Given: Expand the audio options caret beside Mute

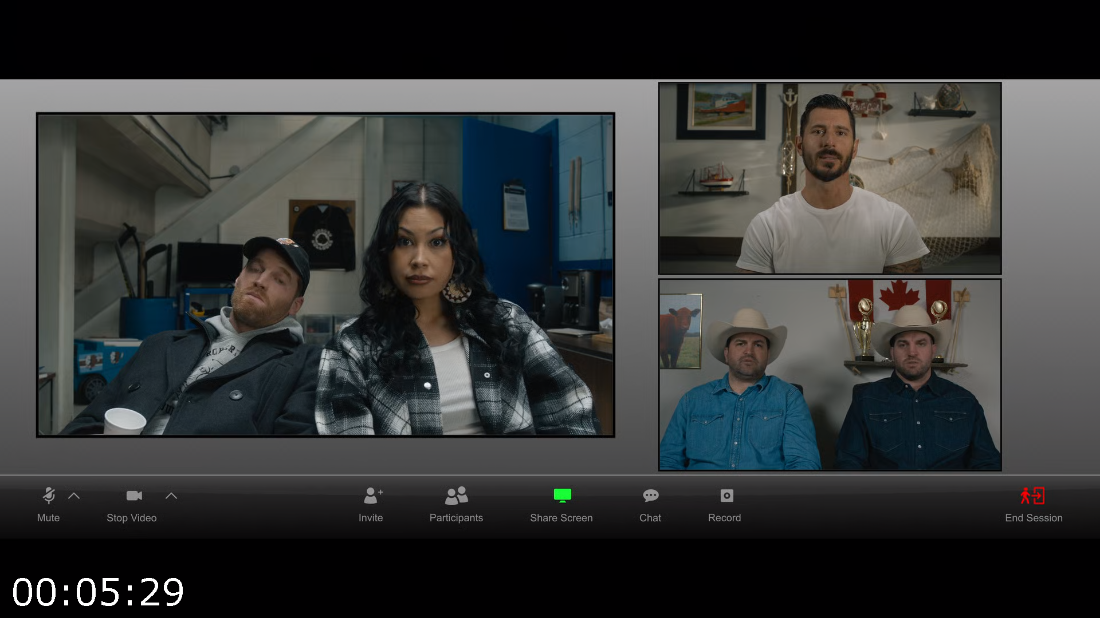Looking at the screenshot, I should coord(74,496).
